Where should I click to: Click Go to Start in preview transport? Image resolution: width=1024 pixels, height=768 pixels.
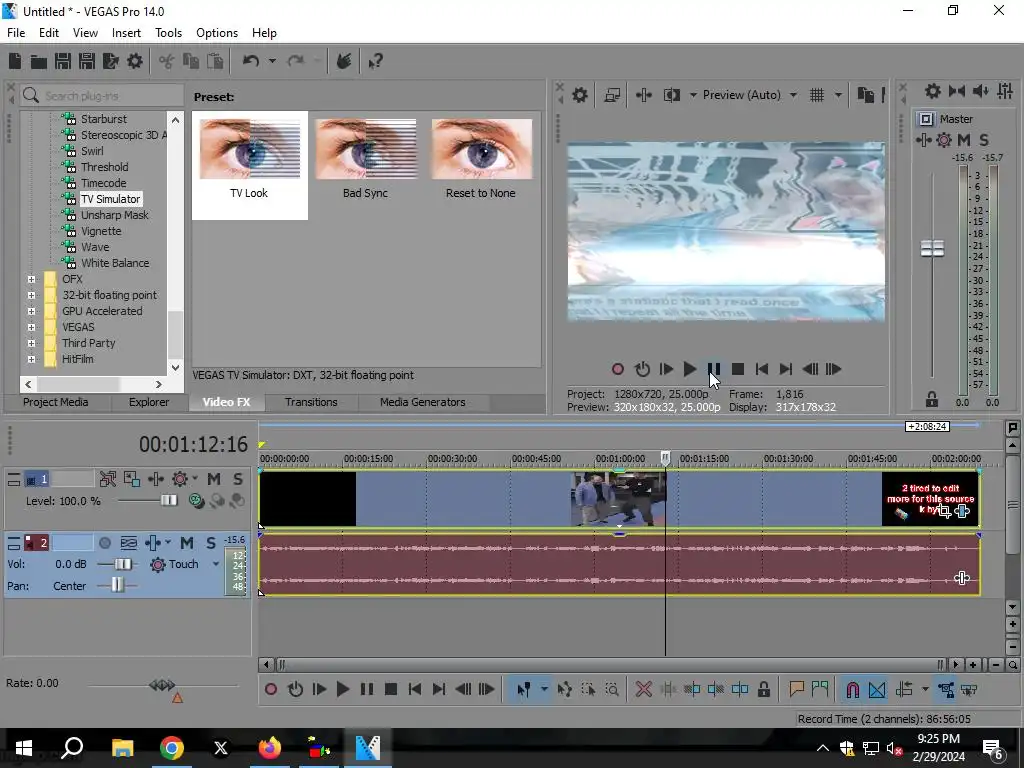click(x=761, y=369)
